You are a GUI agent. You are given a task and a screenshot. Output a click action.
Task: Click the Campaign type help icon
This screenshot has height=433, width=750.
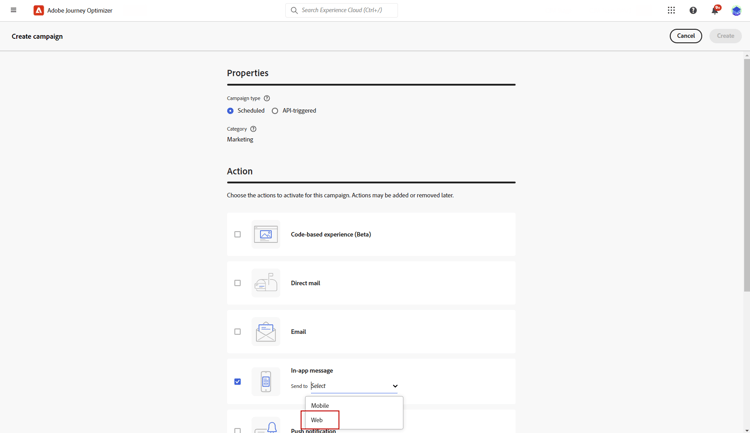click(267, 98)
